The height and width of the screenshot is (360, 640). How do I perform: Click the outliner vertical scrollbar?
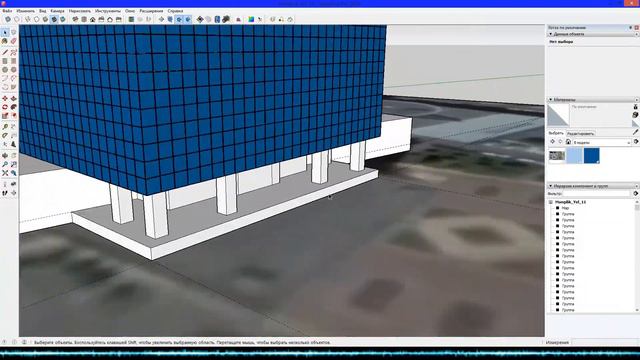point(637,256)
